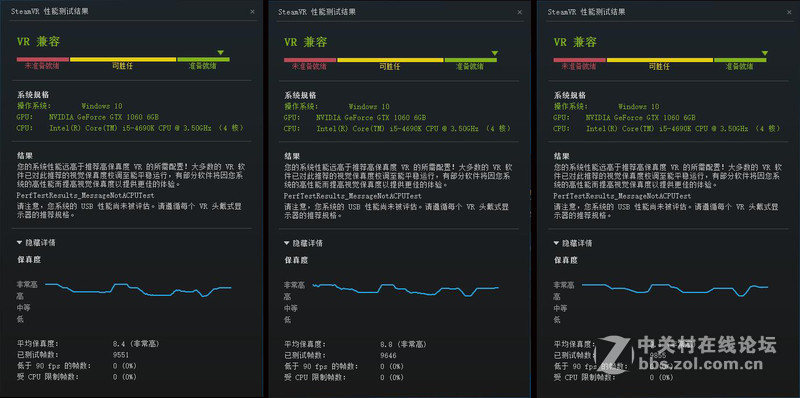Click tested frames count '9551'
Viewport: 800px width, 398px height.
[120, 355]
